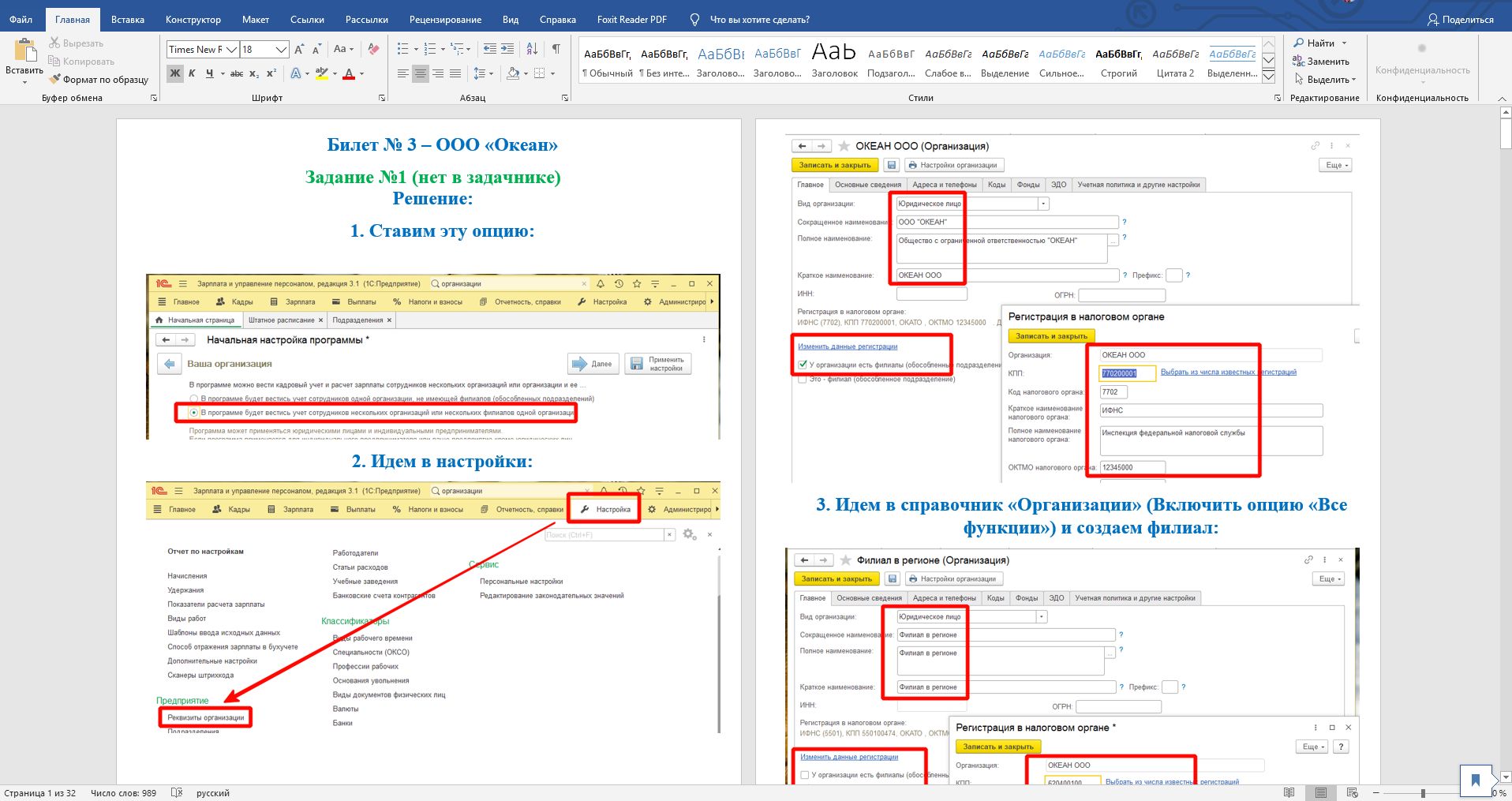This screenshot has width=1512, height=801.
Task: Open the Выделить (Select) dropdown
Action: pos(1325,80)
